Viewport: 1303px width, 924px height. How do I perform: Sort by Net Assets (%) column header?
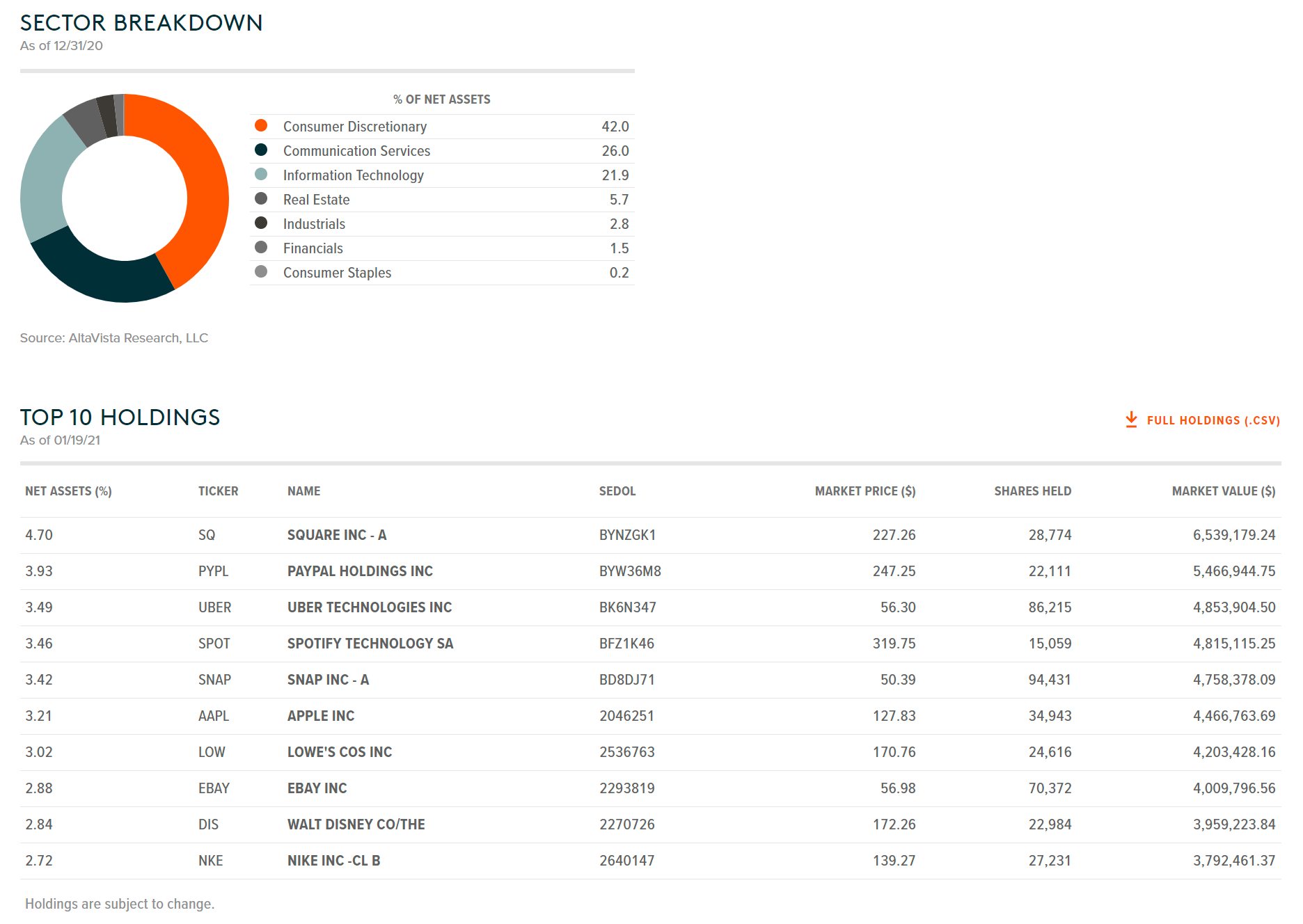(68, 491)
